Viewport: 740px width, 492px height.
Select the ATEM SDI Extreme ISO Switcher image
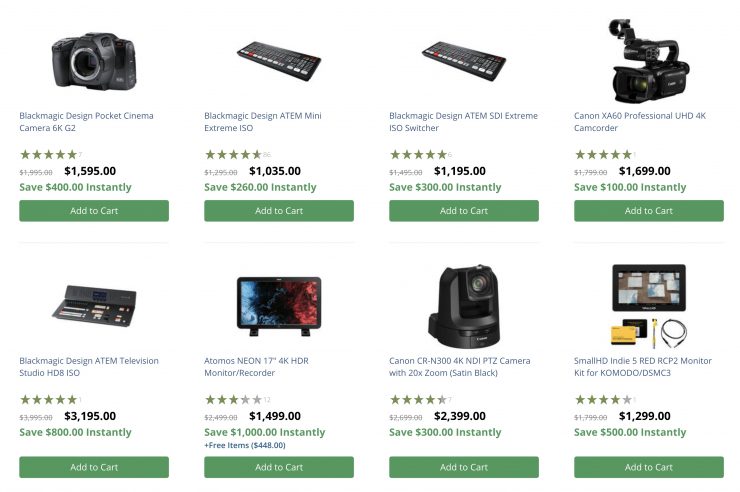[x=463, y=60]
